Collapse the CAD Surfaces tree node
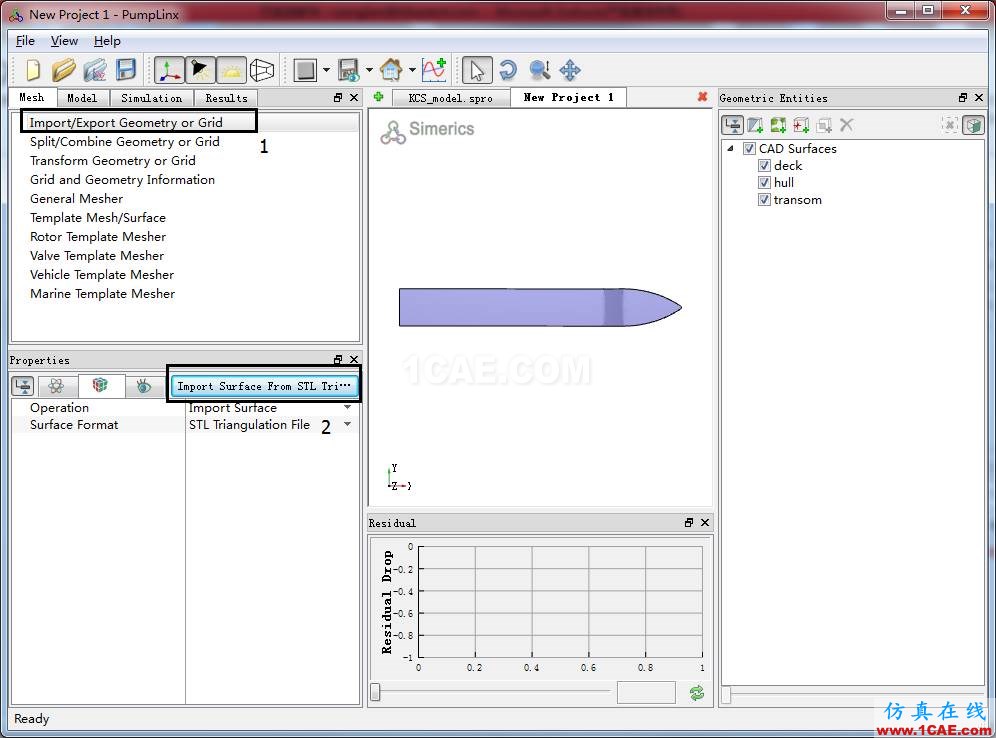 730,149
